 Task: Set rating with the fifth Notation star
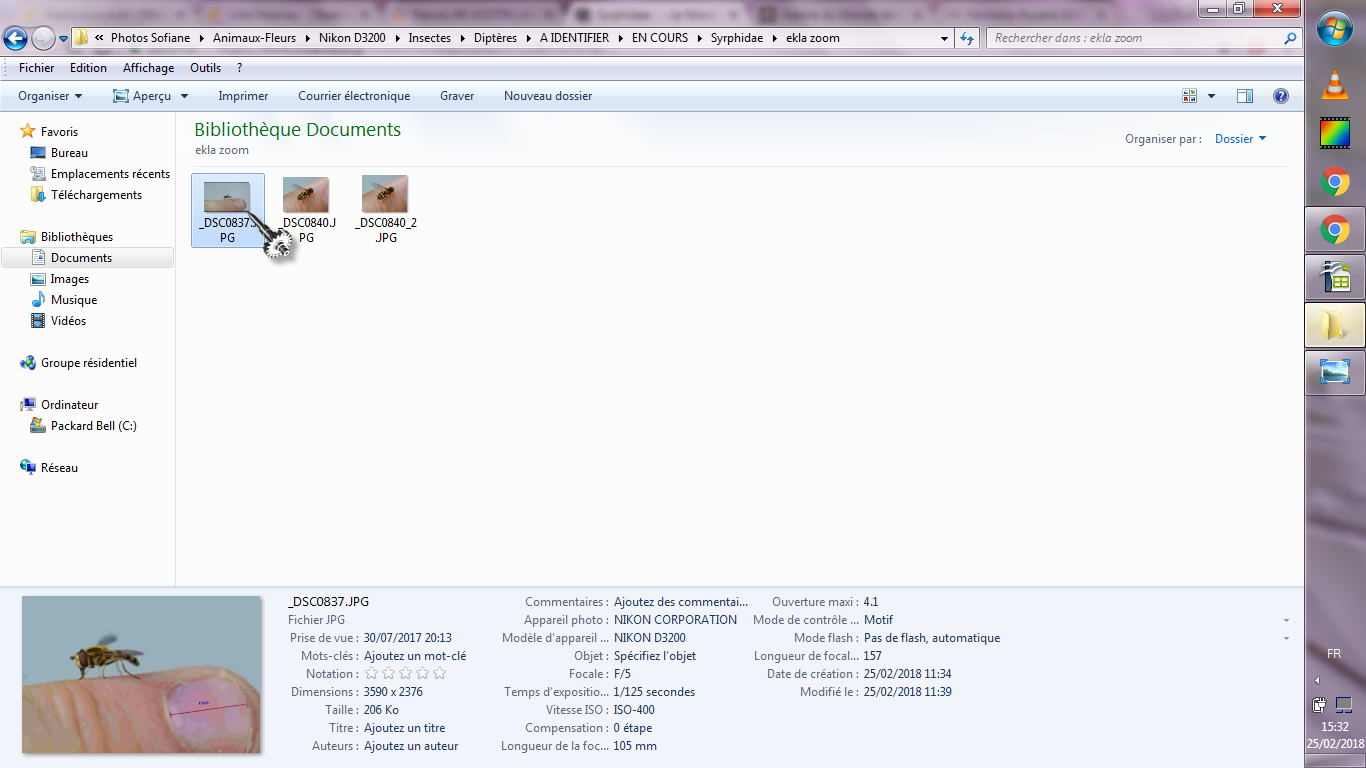[x=439, y=674]
